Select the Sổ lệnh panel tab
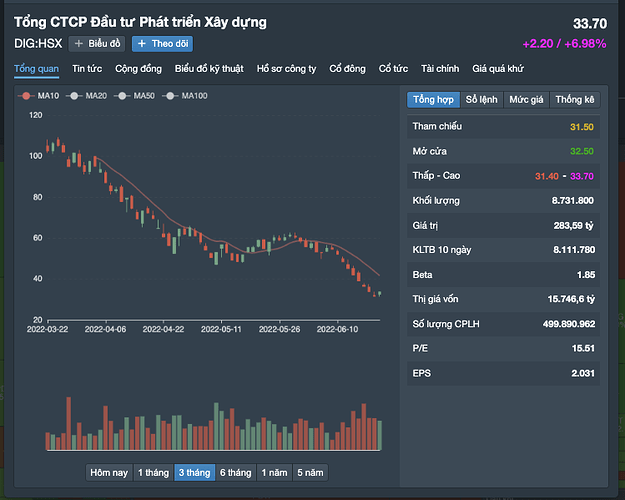Screen dimensions: 625x500 [x=482, y=100]
